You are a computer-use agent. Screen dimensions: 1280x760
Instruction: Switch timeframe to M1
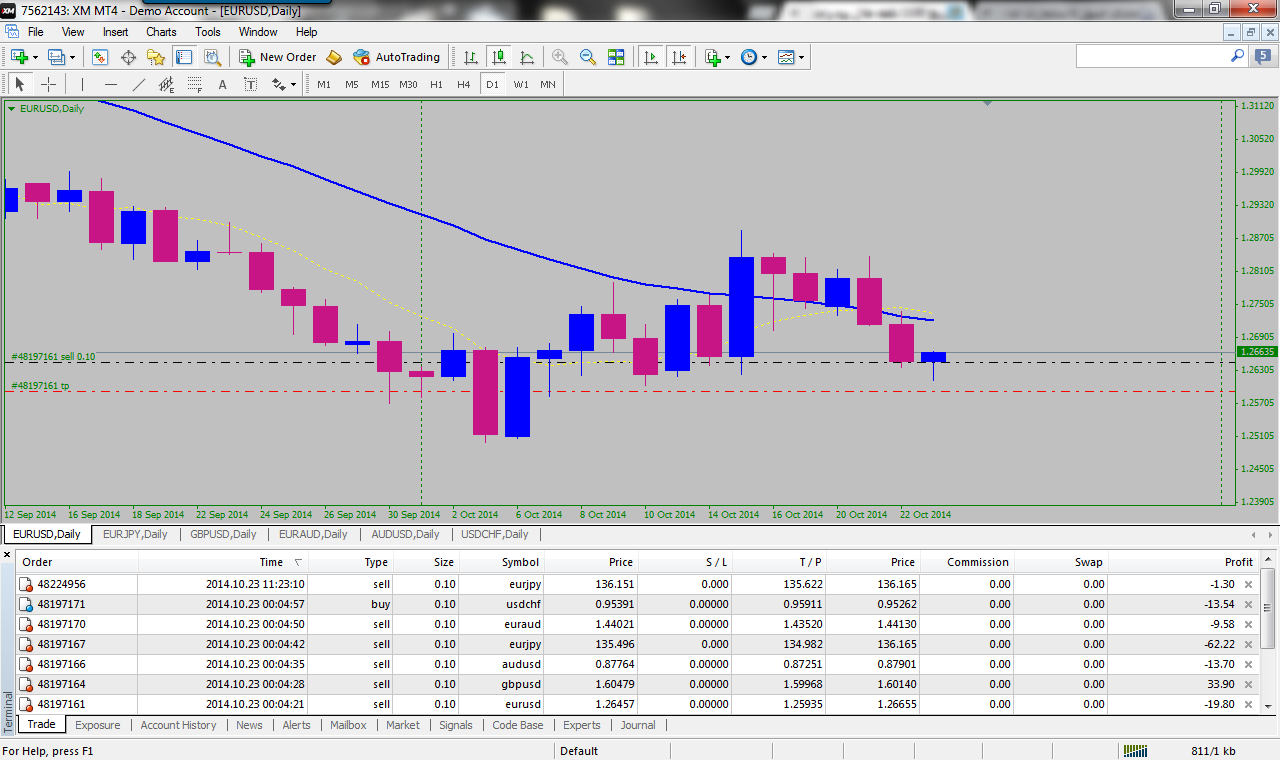(324, 84)
